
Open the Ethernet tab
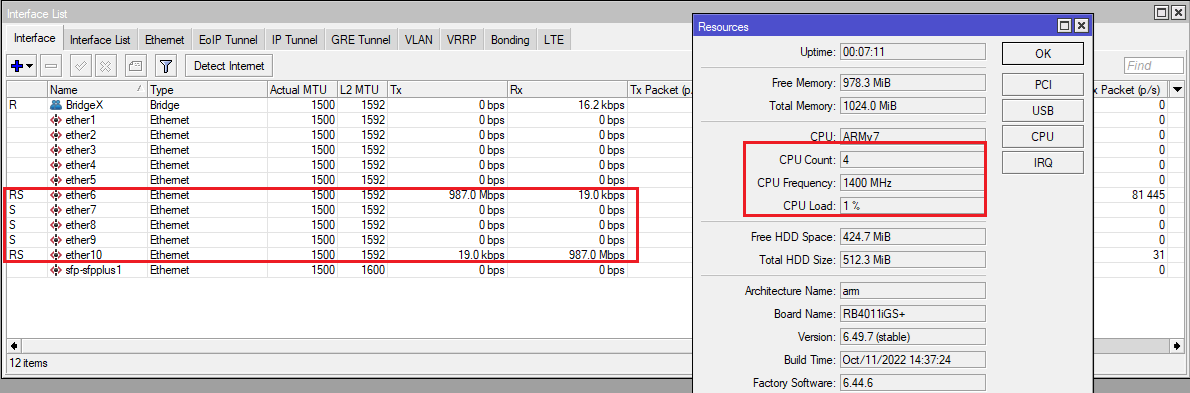[165, 39]
